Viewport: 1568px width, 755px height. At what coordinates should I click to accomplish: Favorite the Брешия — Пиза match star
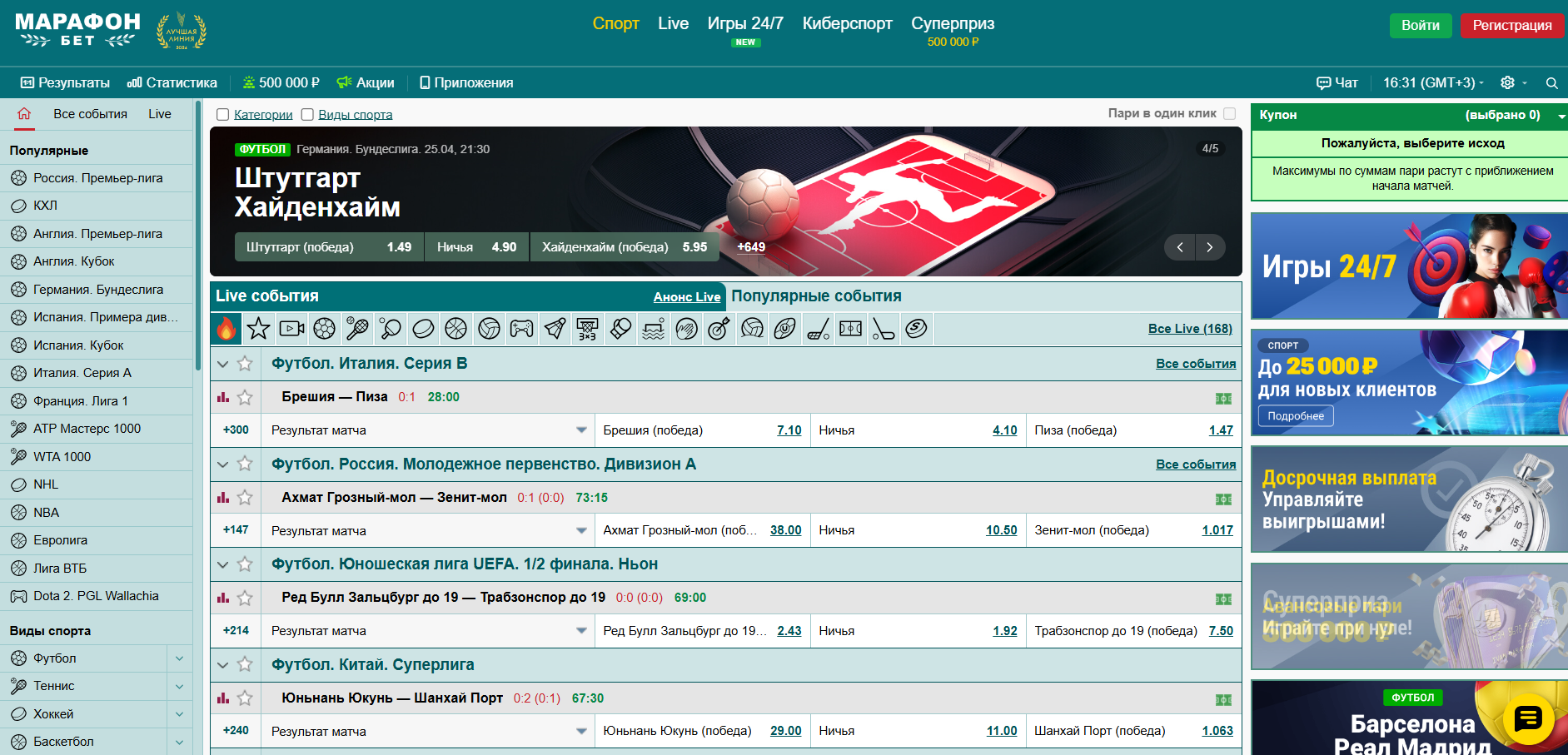[x=245, y=398]
